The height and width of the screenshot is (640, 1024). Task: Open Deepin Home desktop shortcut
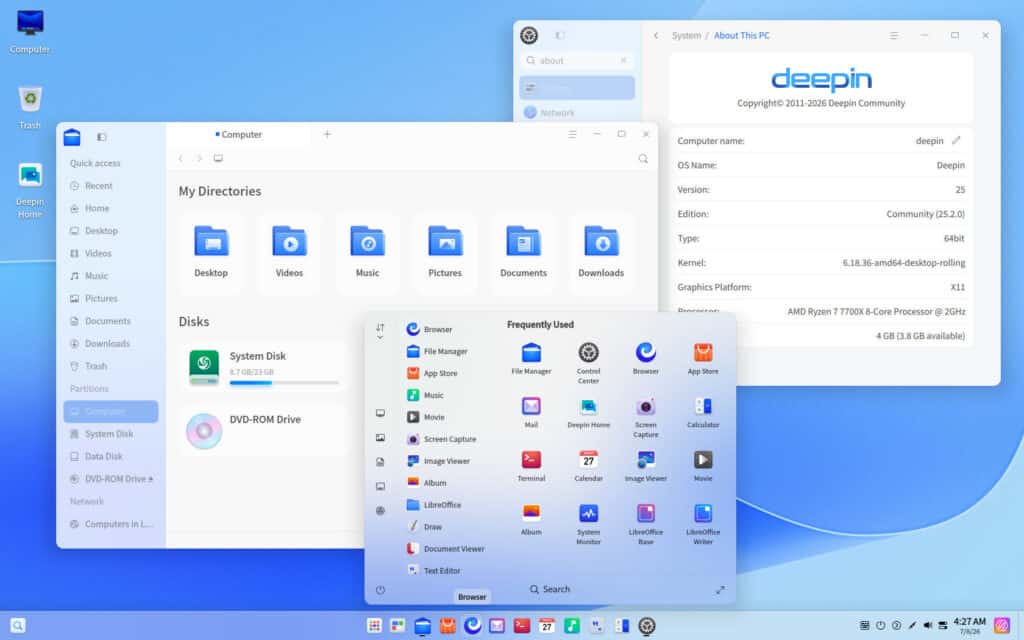click(30, 190)
